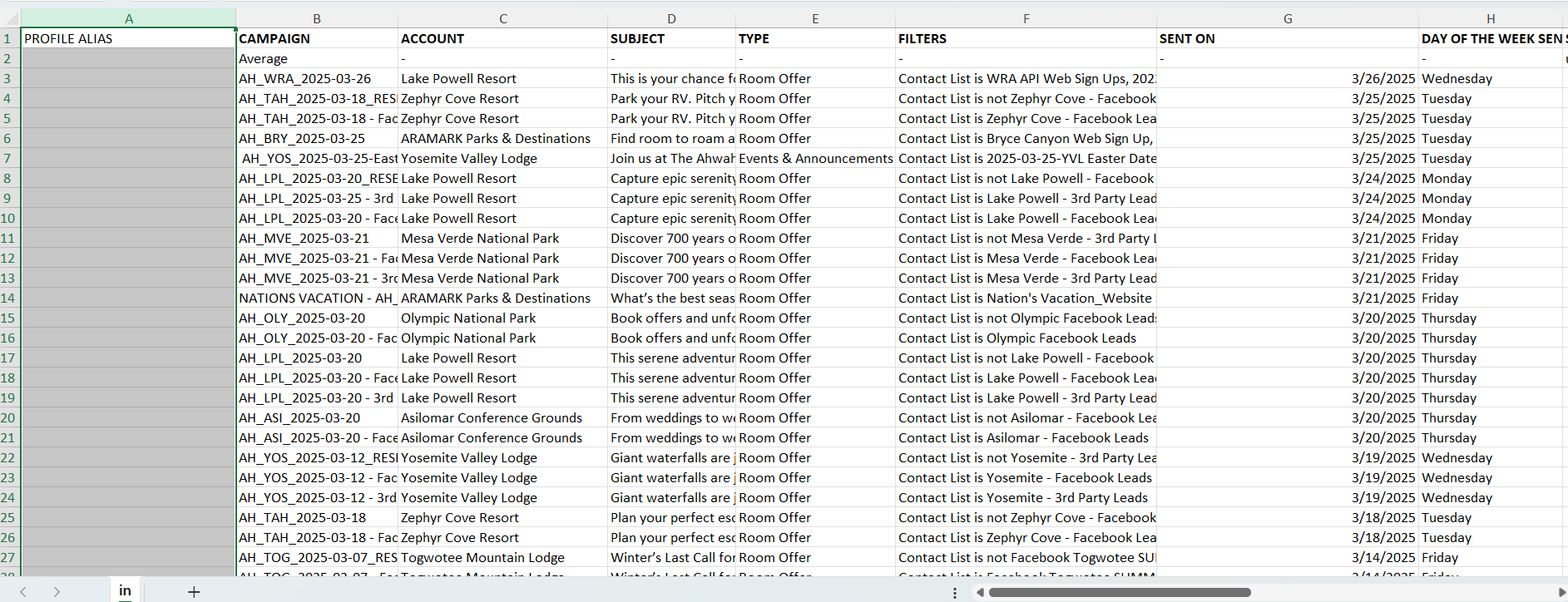Select column A header
The height and width of the screenshot is (602, 1568).
tap(128, 18)
